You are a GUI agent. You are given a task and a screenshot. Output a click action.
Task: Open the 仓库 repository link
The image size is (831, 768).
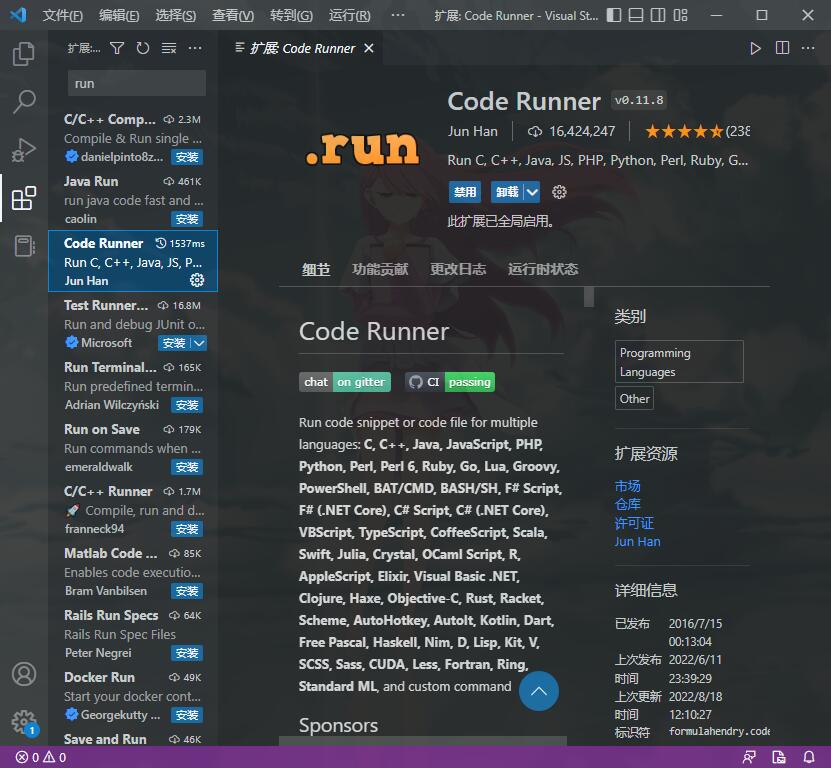[x=627, y=504]
